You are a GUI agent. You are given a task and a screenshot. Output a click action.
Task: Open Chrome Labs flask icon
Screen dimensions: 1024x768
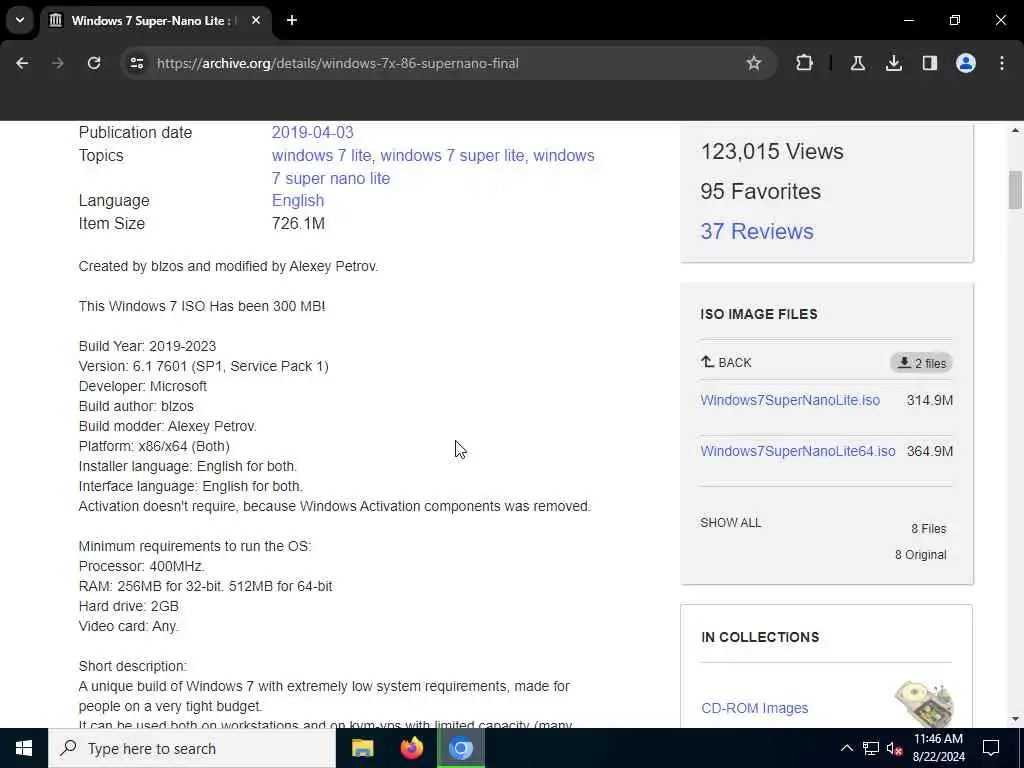[x=857, y=63]
